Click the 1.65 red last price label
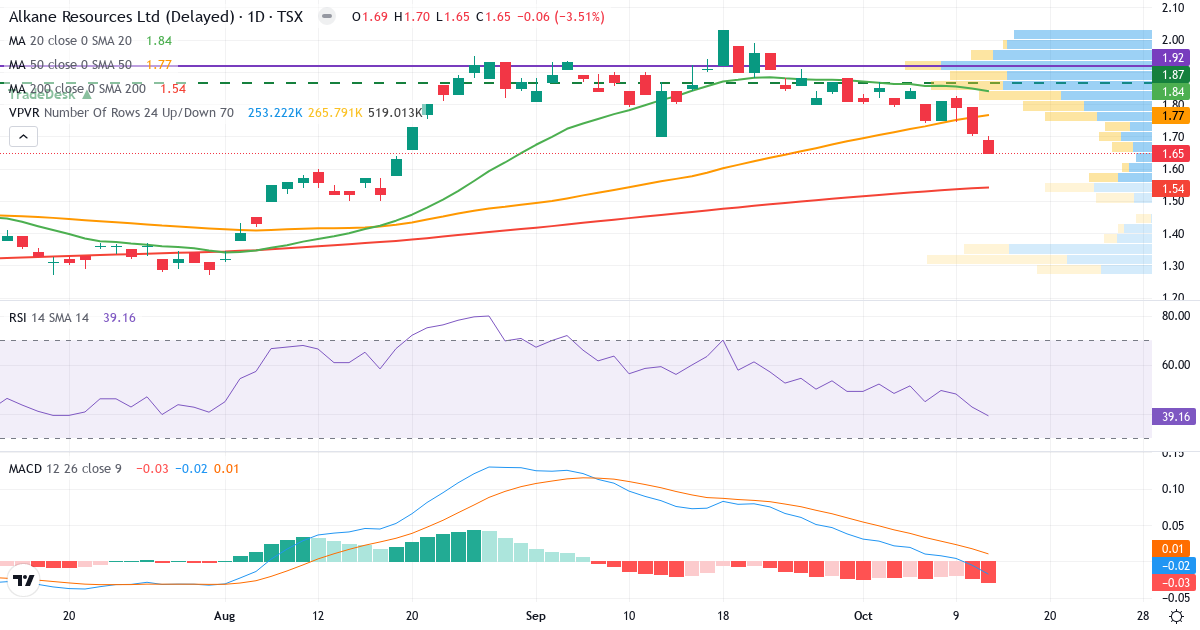 [x=1173, y=154]
